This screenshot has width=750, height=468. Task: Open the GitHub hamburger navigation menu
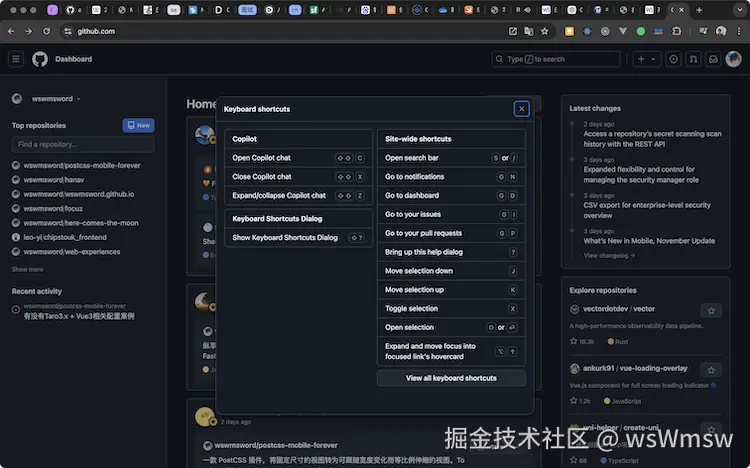click(16, 59)
